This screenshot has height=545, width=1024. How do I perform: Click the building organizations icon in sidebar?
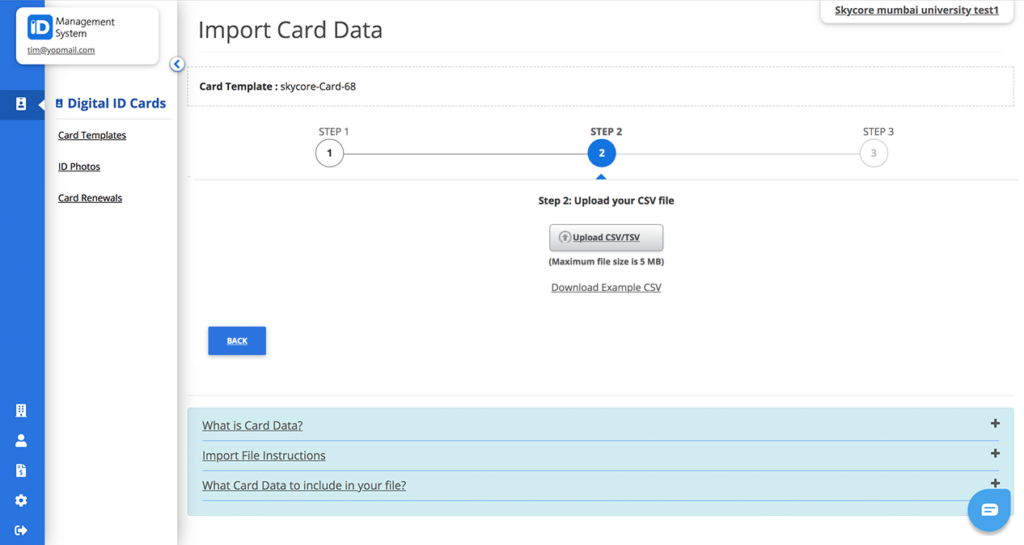(21, 411)
